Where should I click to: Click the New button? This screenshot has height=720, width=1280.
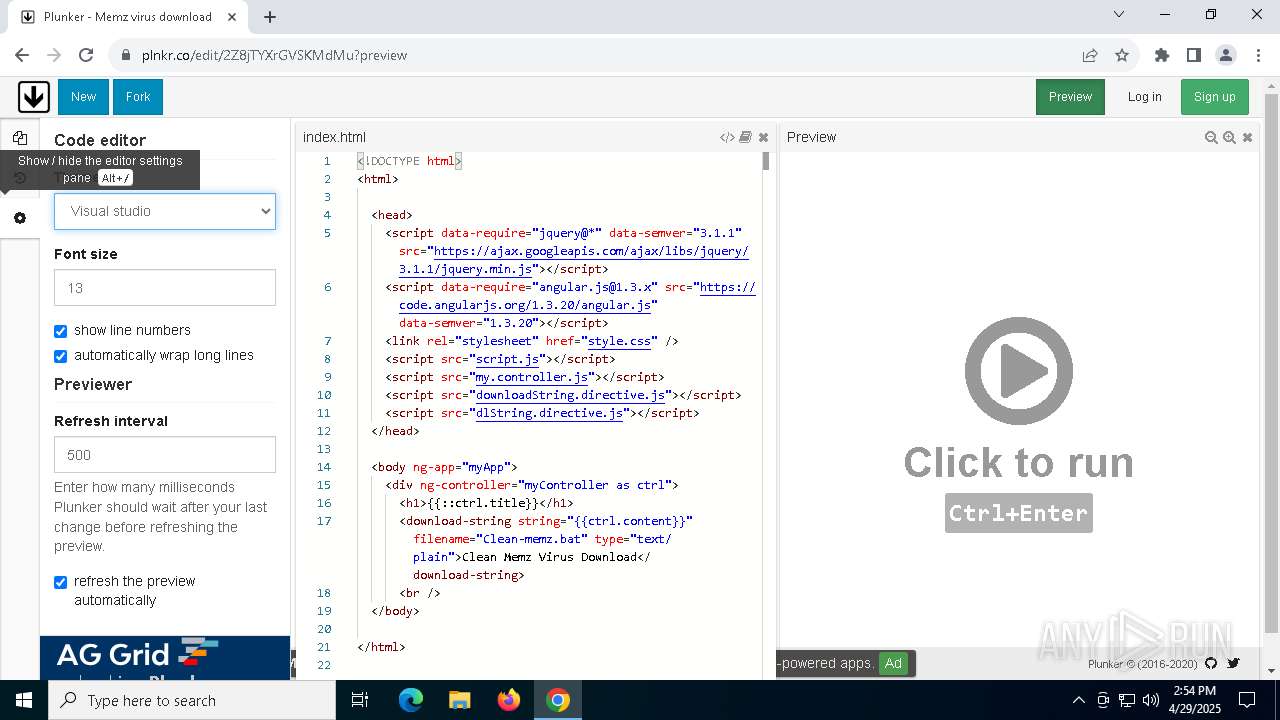pyautogui.click(x=83, y=97)
